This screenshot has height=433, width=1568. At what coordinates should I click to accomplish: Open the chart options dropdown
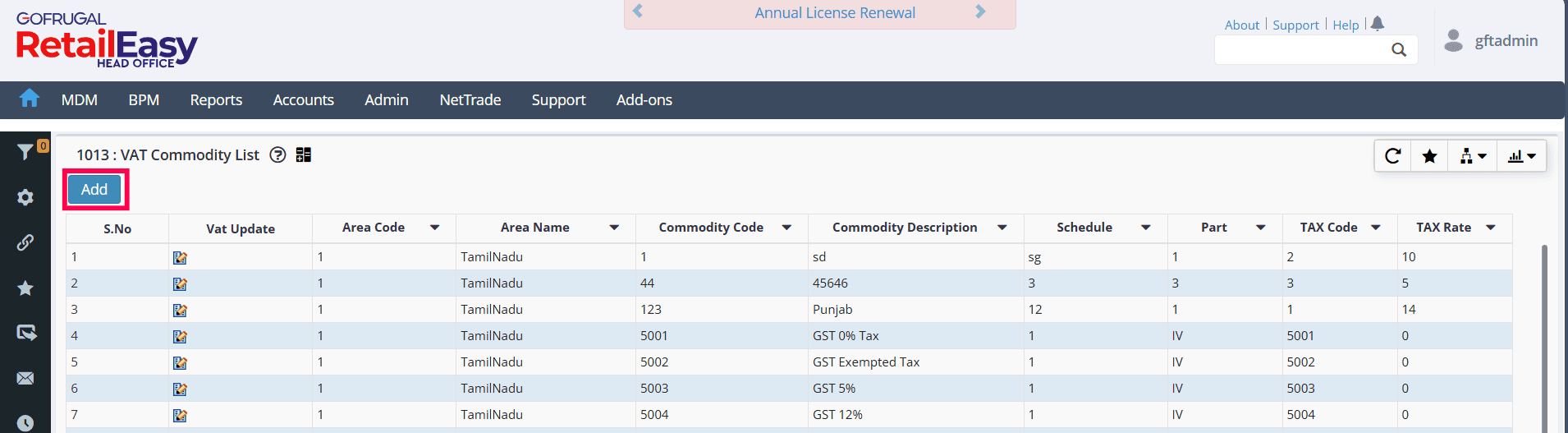click(1521, 156)
